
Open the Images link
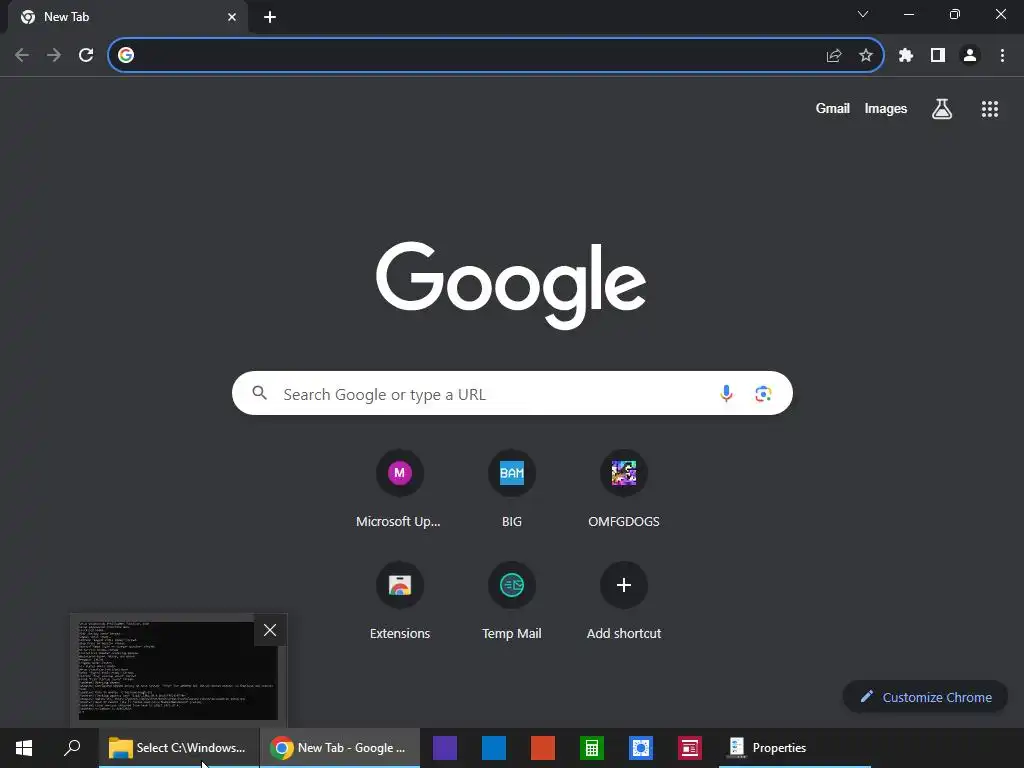pos(886,109)
